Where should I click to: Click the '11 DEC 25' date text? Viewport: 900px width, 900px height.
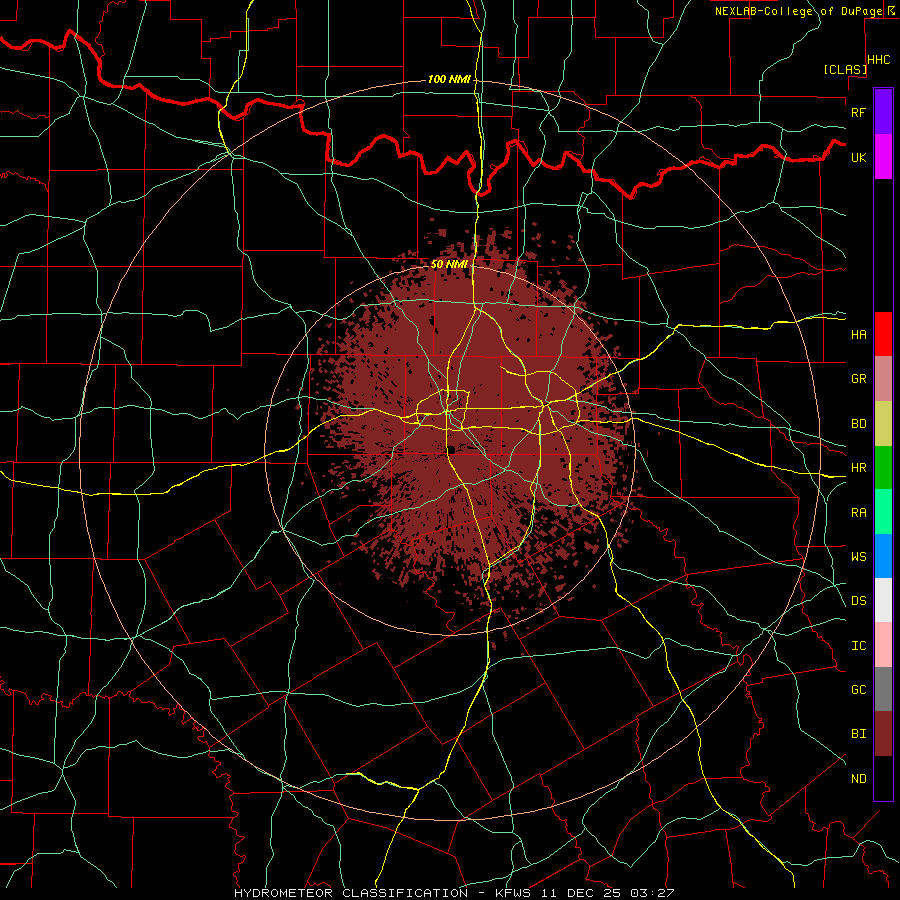point(580,893)
